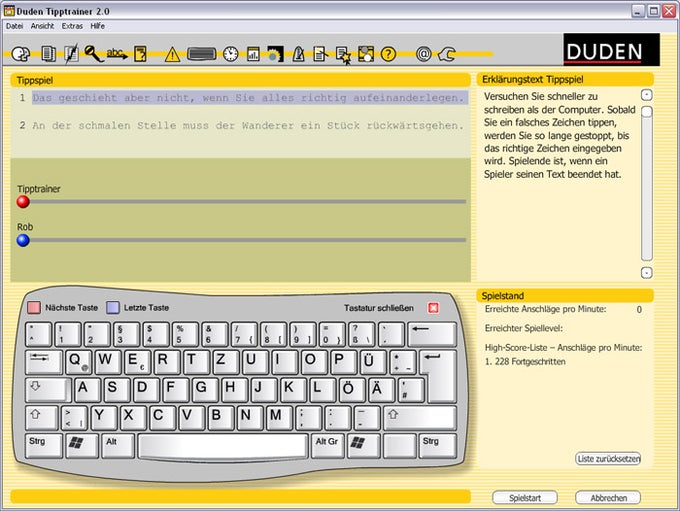Click the DUDEN logo
Screen dimensions: 680x511
point(611,50)
